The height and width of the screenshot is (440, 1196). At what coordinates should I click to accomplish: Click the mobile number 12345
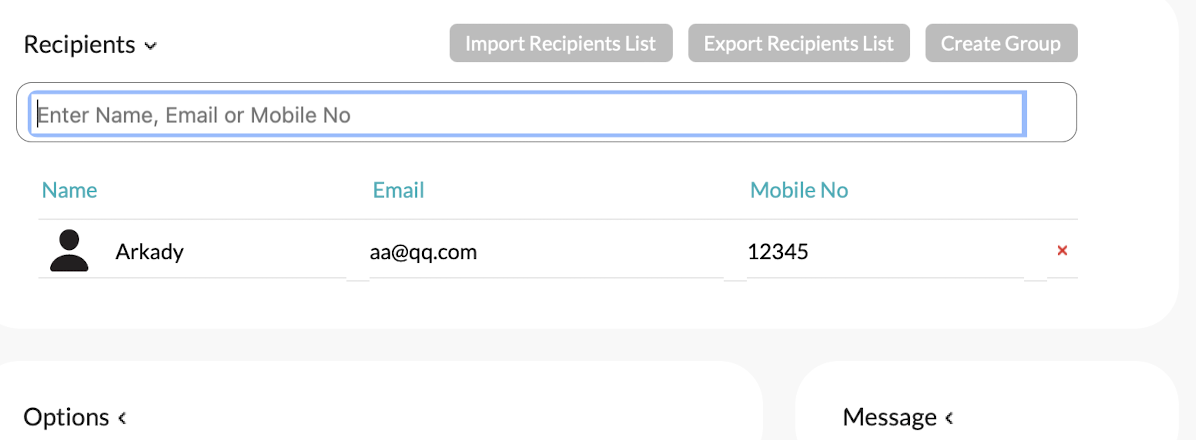pos(778,252)
